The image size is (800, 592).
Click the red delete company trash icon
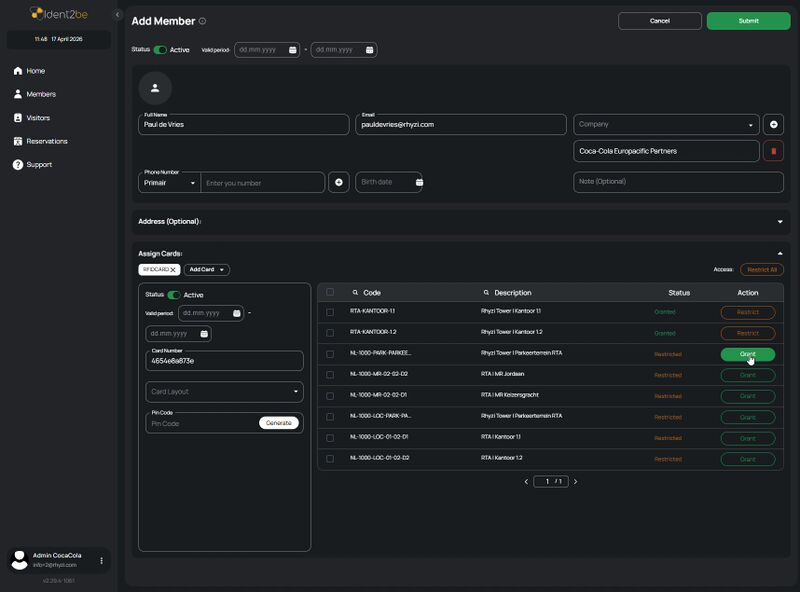tap(772, 151)
